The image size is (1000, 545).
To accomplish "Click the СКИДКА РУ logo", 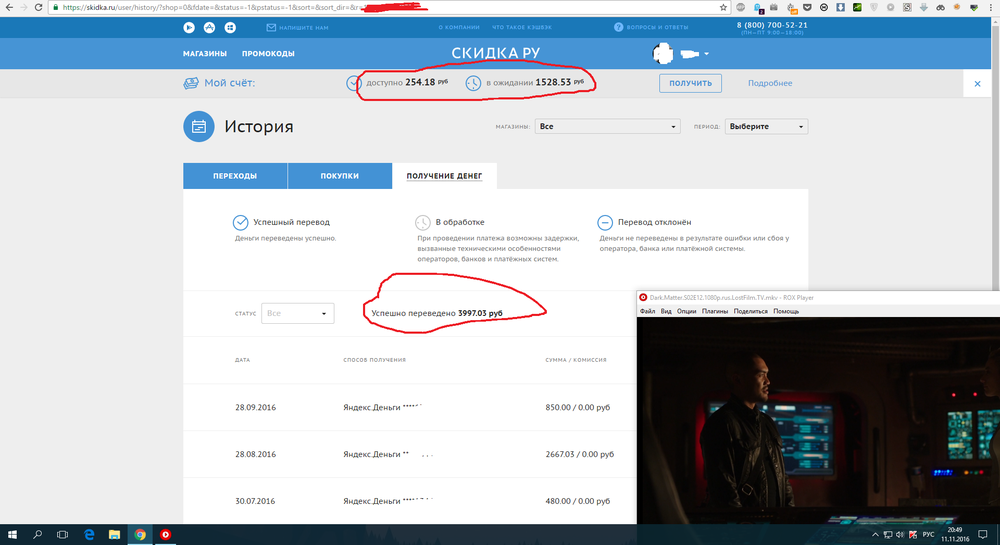I will pos(496,54).
